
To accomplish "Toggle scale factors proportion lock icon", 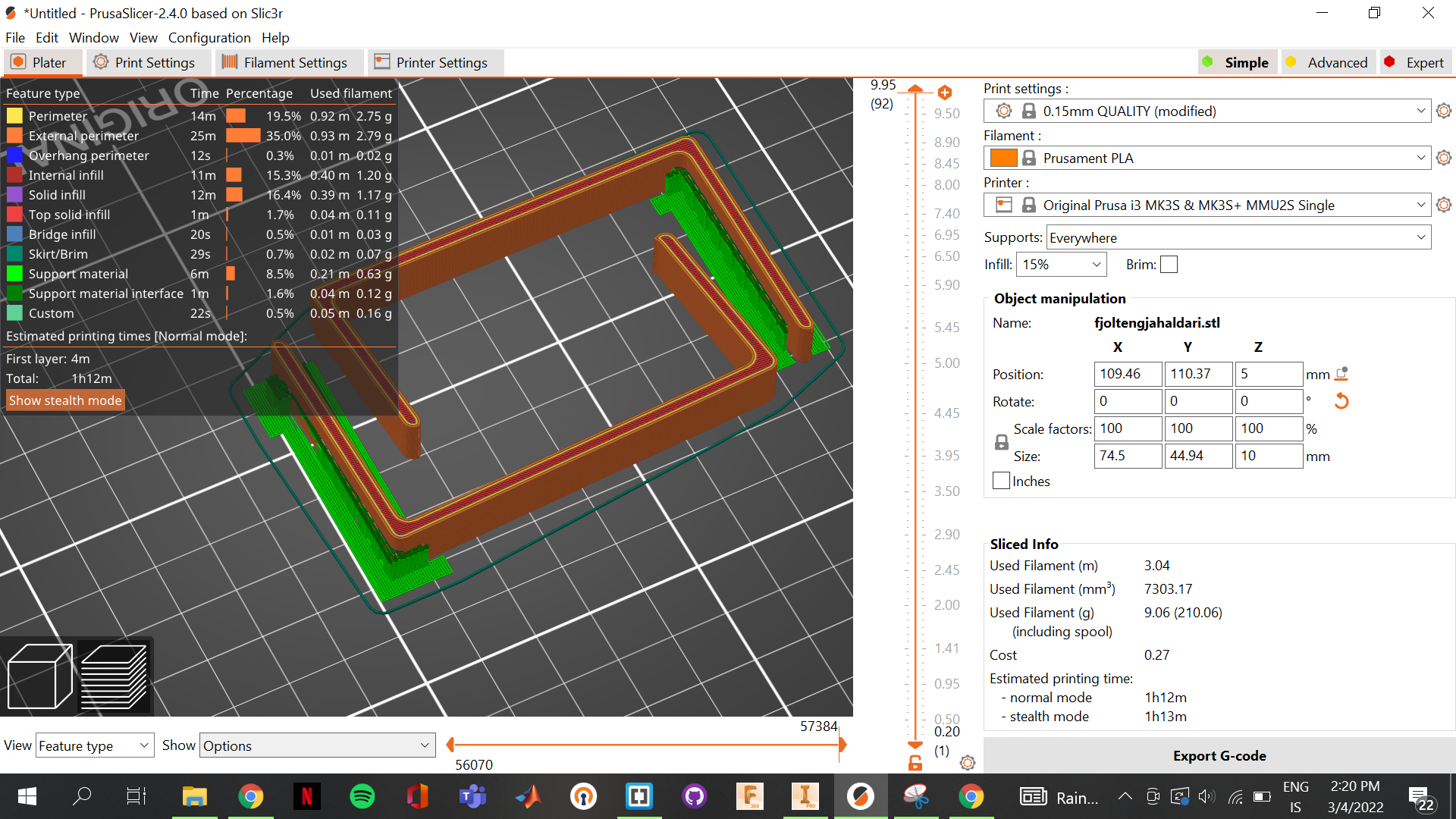I will (x=1001, y=442).
